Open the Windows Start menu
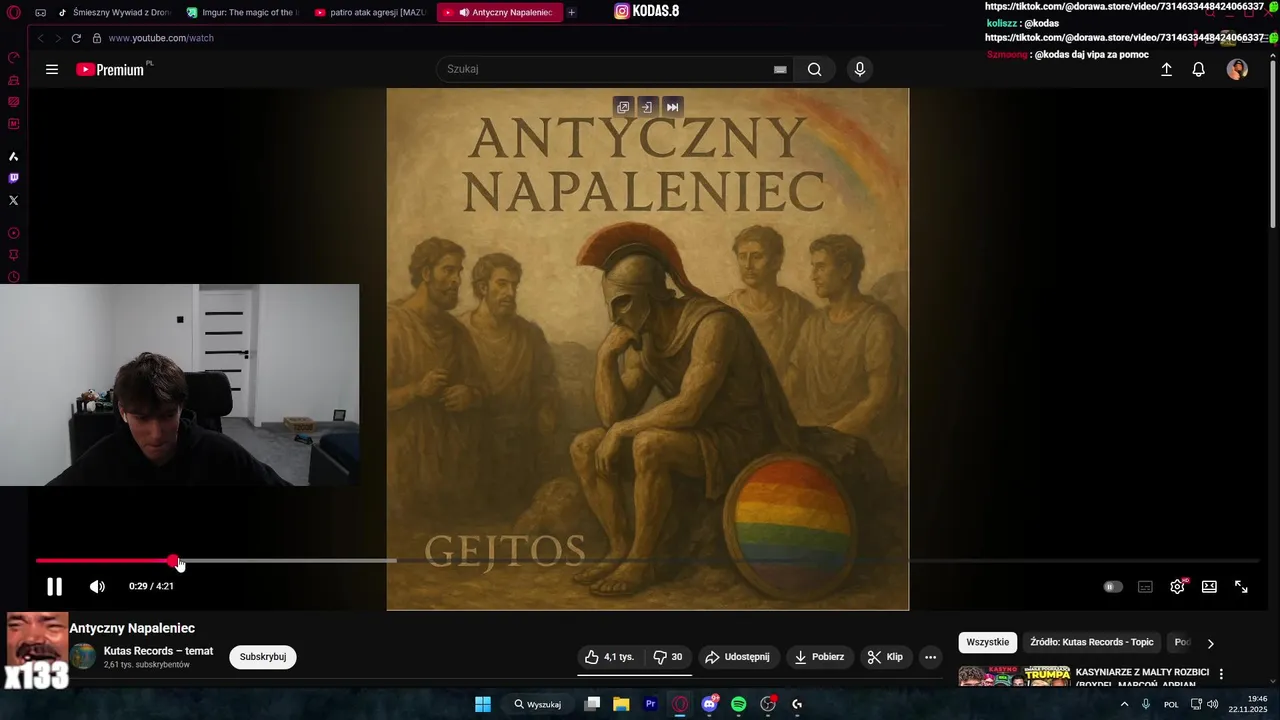 click(x=483, y=704)
